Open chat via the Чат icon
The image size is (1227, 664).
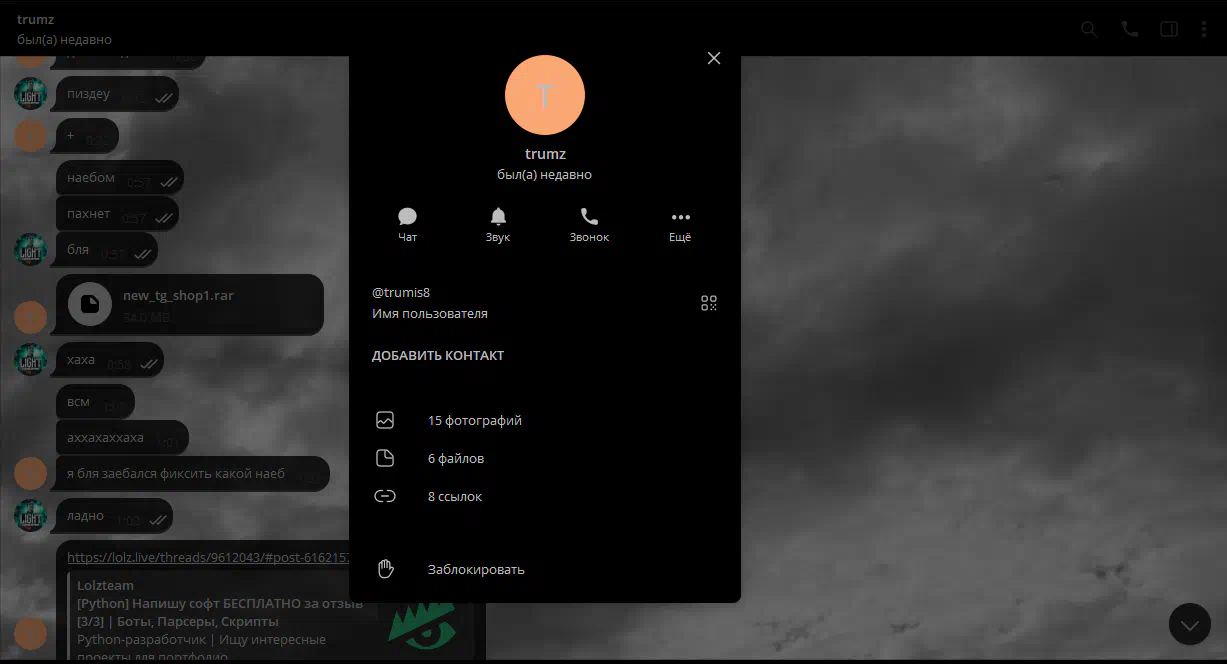coord(407,224)
